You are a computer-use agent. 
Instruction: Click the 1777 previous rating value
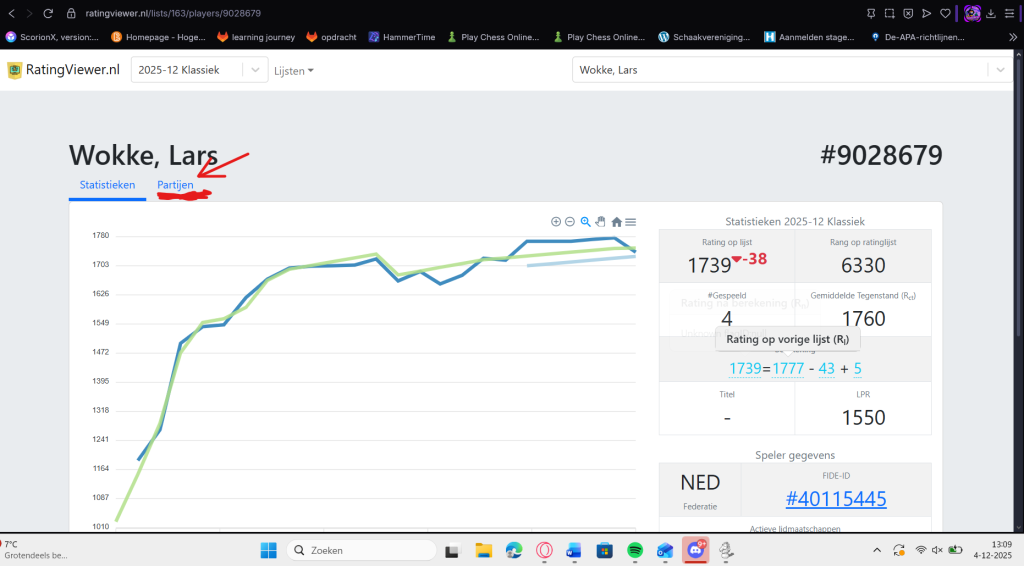(x=789, y=369)
